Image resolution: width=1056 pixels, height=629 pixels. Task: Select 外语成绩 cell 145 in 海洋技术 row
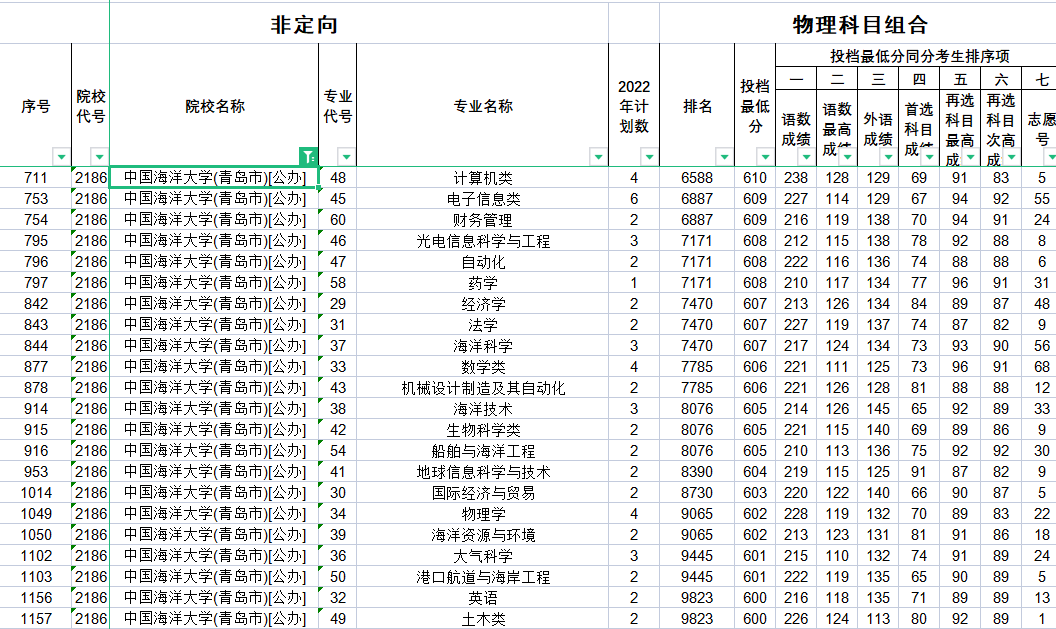[878, 409]
